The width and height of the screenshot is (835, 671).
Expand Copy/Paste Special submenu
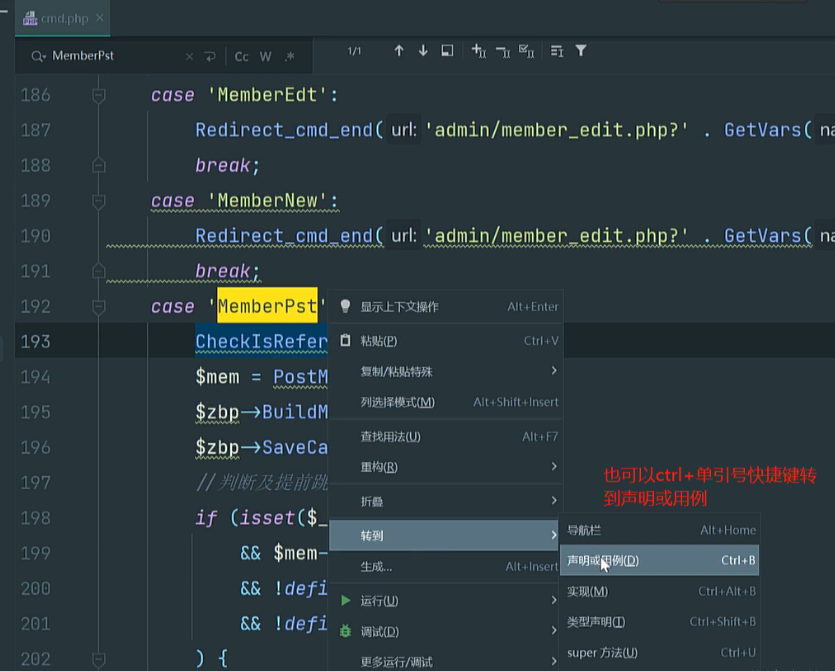[446, 371]
